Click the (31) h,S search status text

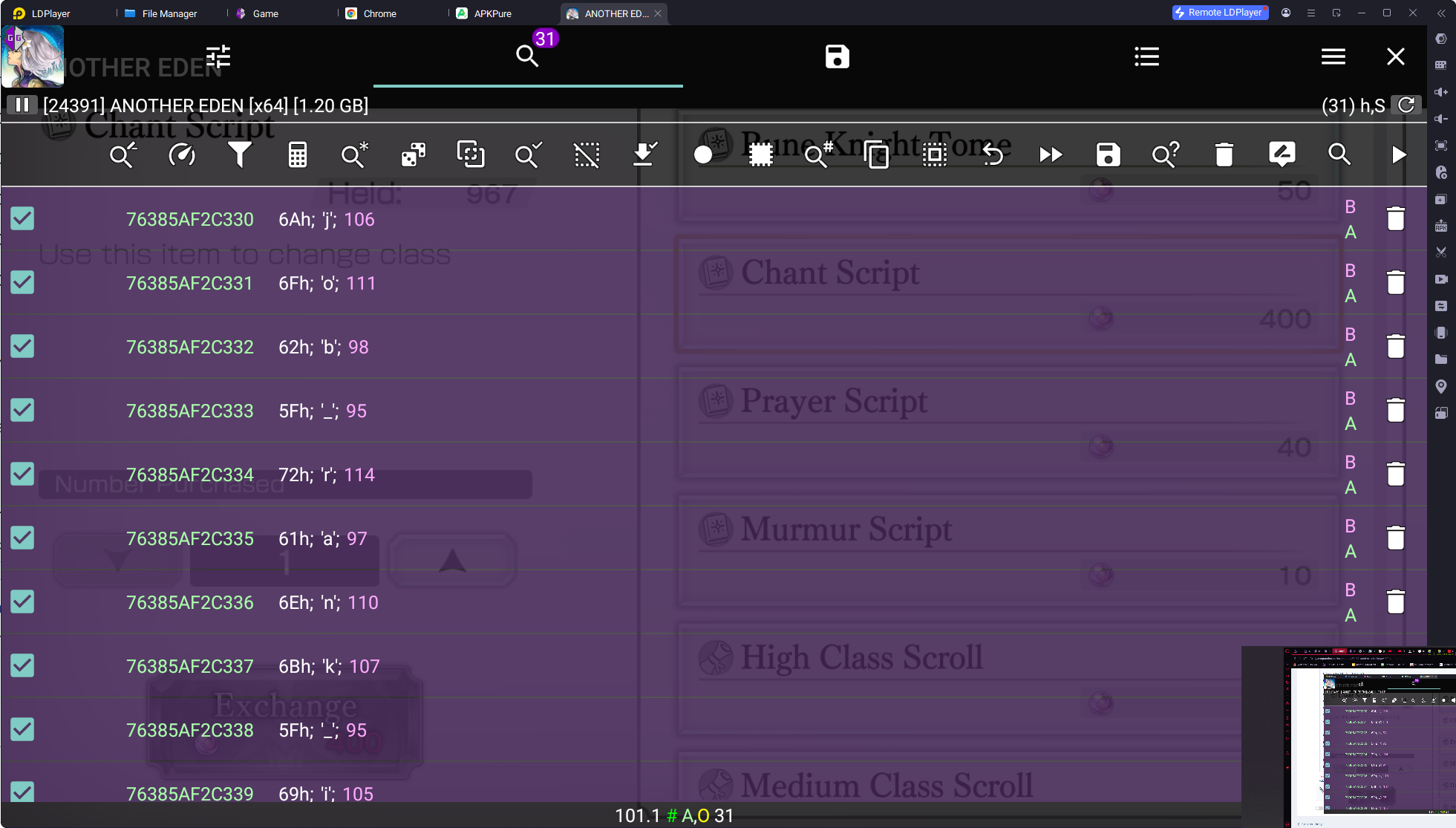tap(1353, 105)
